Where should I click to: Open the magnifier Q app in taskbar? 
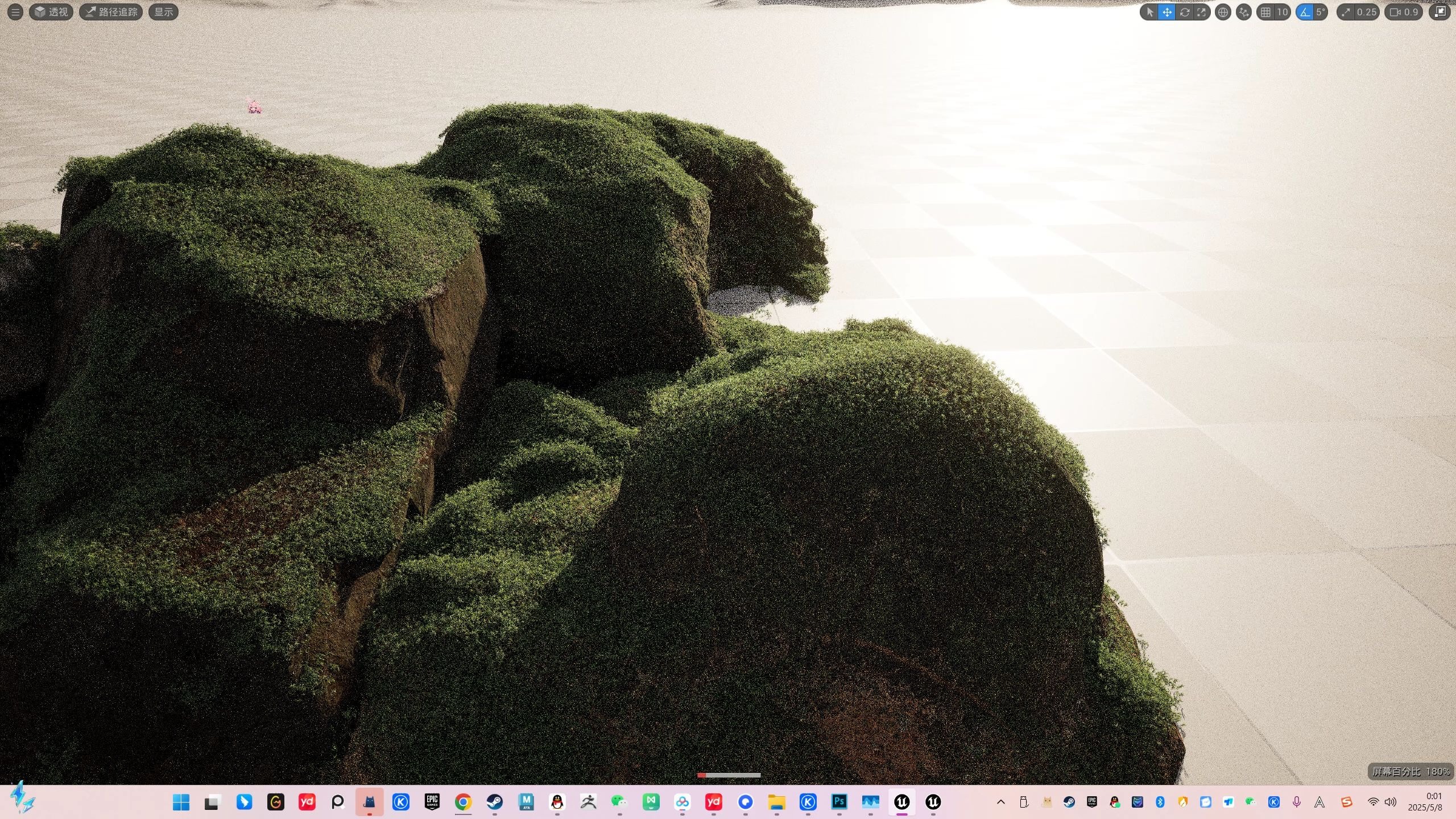click(338, 802)
